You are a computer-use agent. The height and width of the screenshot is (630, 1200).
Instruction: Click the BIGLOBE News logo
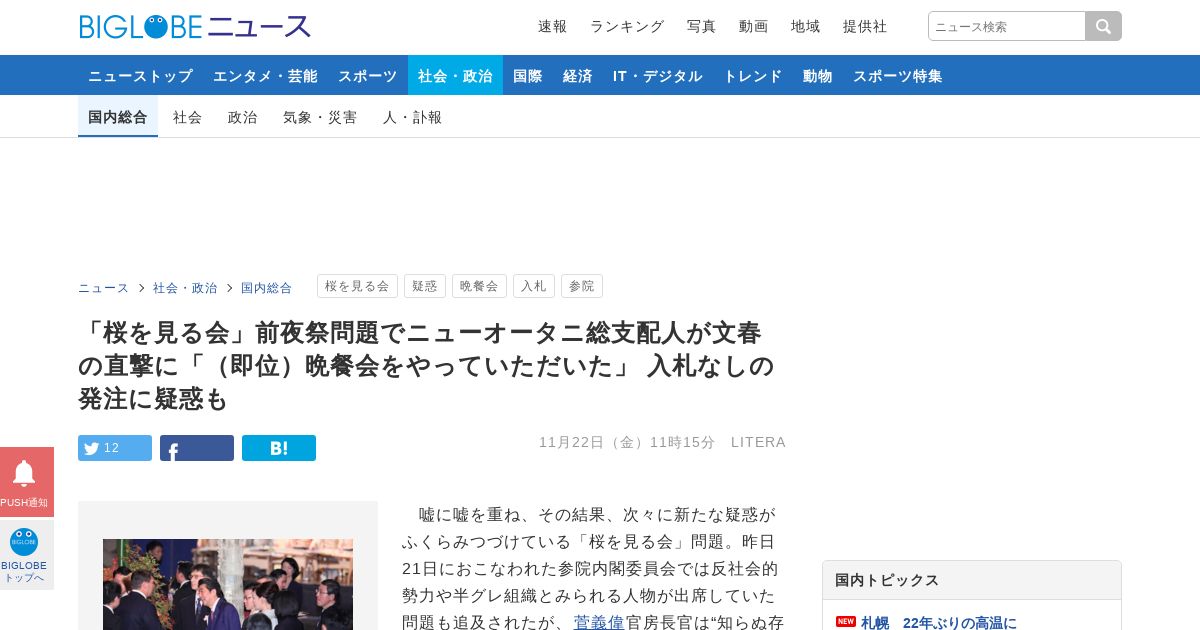point(195,27)
